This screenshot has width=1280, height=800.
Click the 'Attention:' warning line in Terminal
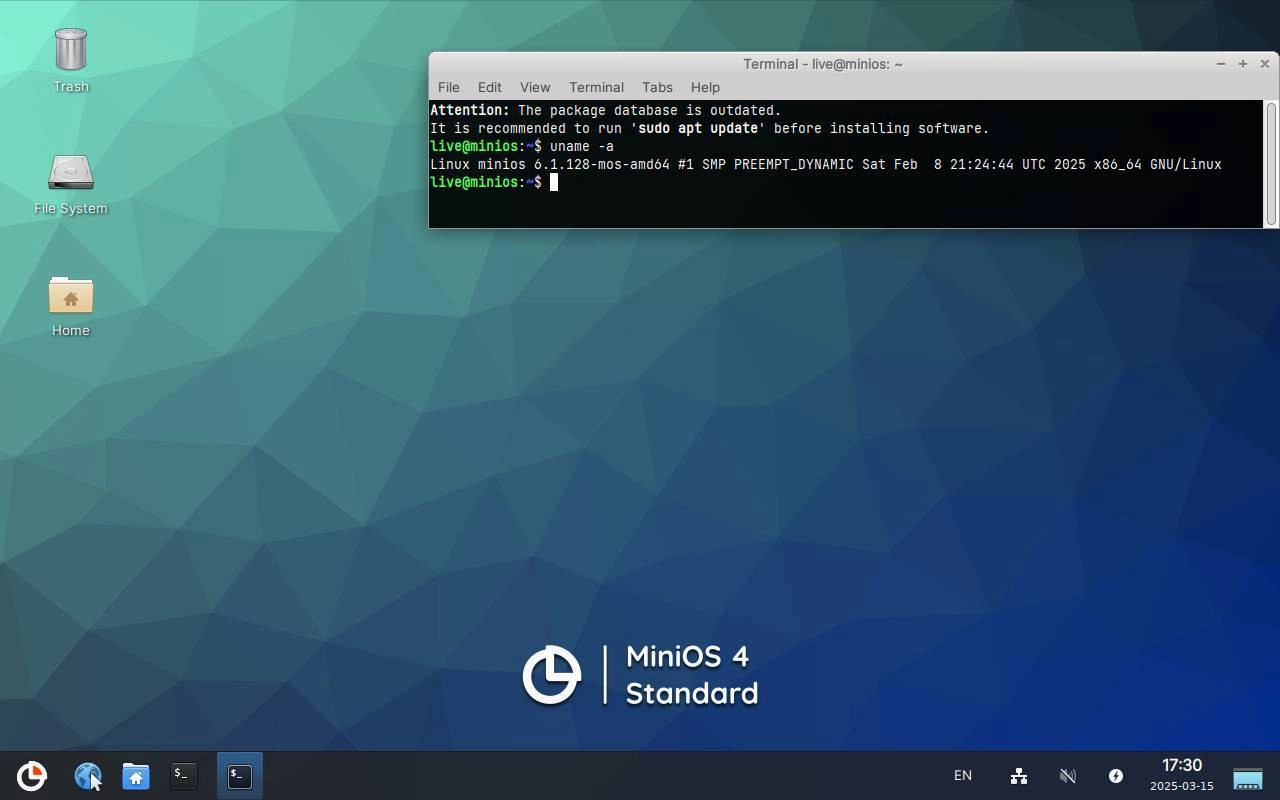[606, 111]
